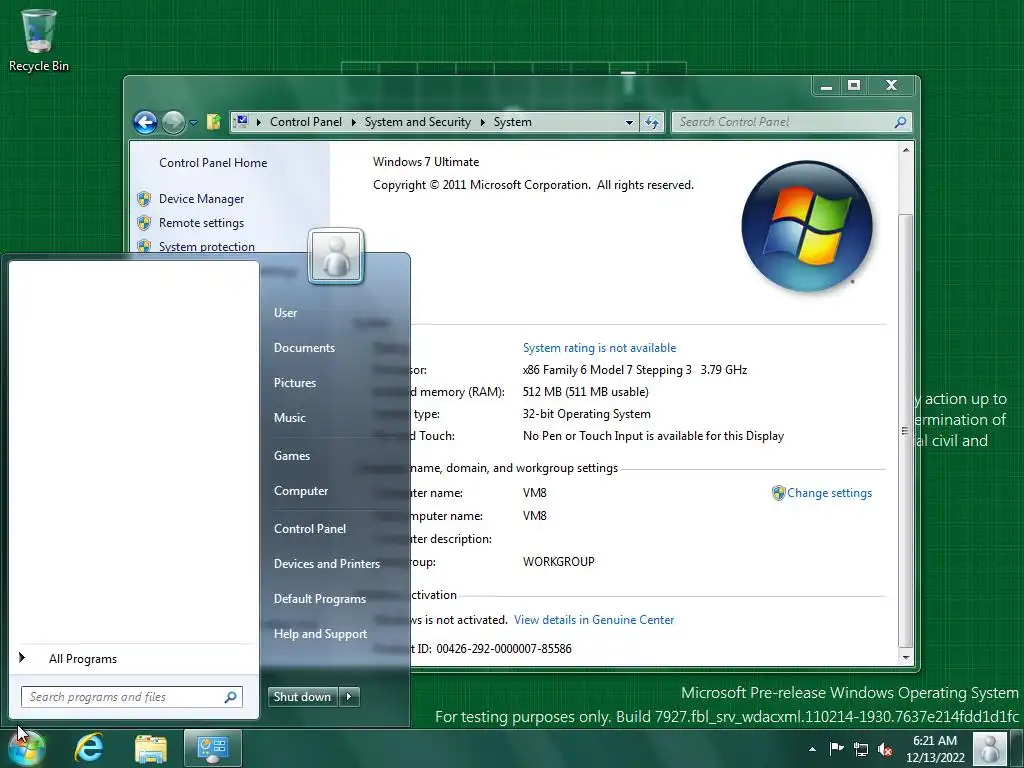Click the network tray icon
Viewport: 1024px width, 768px height.
pos(861,749)
